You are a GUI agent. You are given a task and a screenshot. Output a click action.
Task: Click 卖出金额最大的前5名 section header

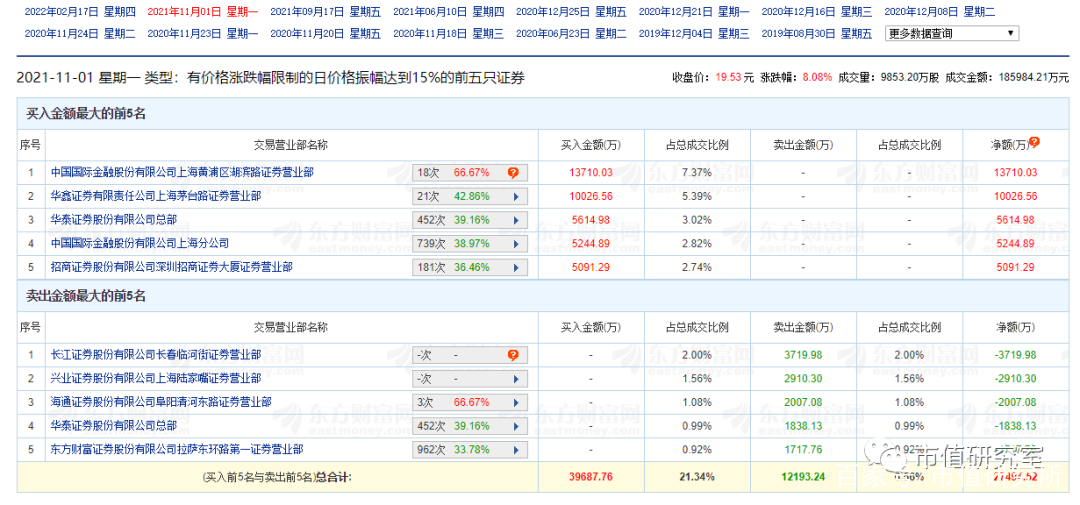(86, 296)
